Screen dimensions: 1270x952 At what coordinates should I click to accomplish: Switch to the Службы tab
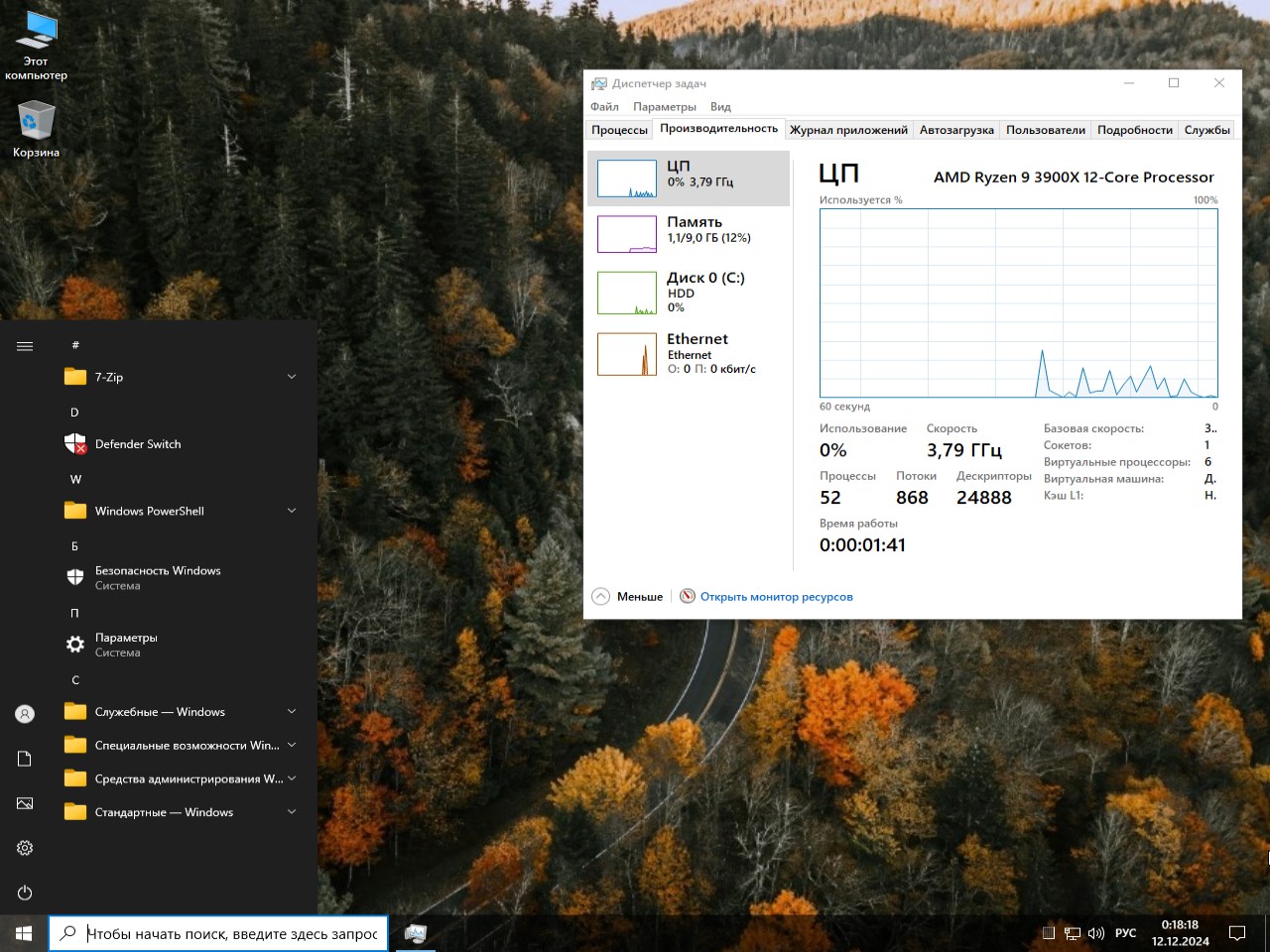click(x=1207, y=130)
